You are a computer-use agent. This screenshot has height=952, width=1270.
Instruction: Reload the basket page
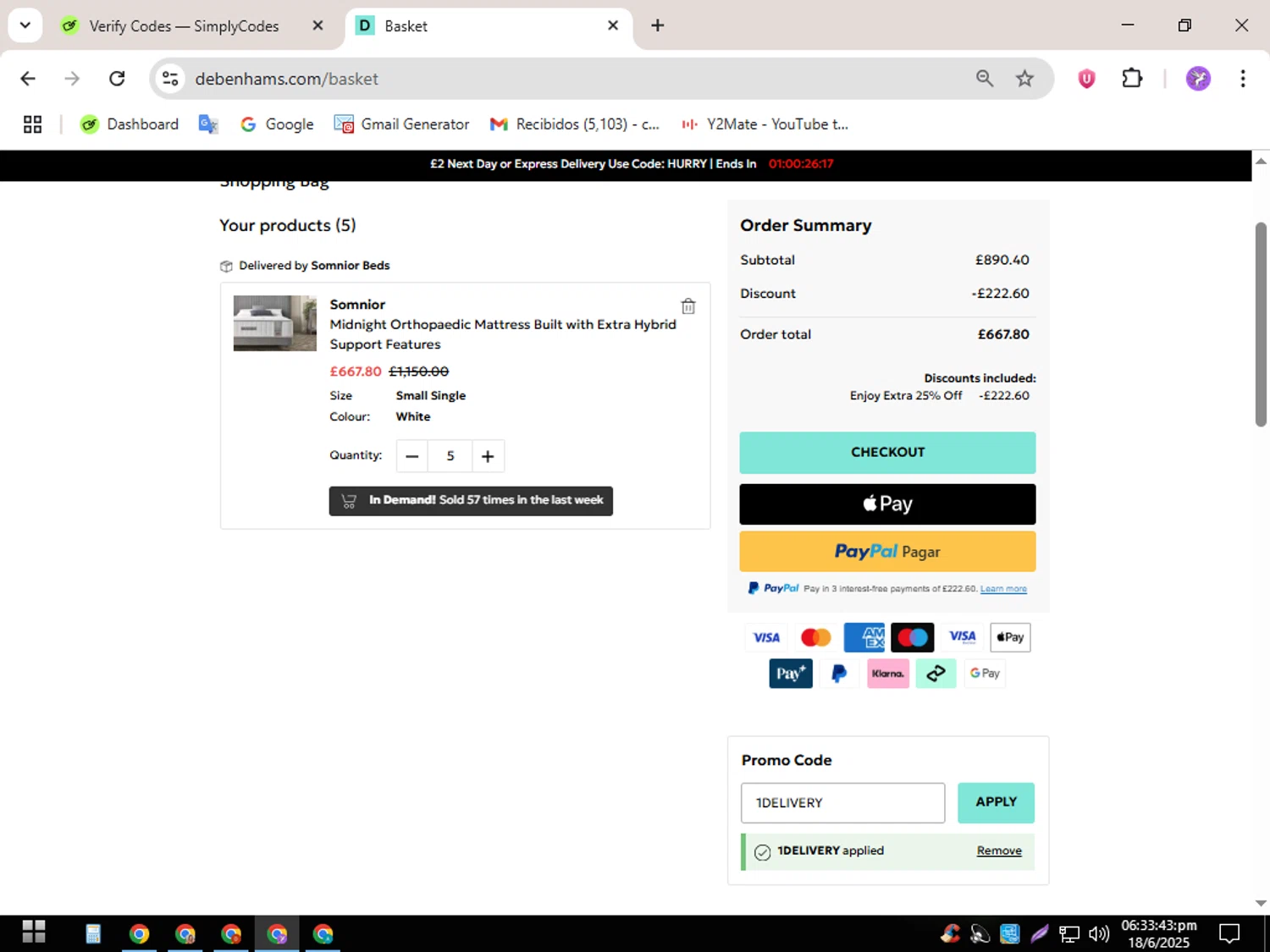[117, 79]
